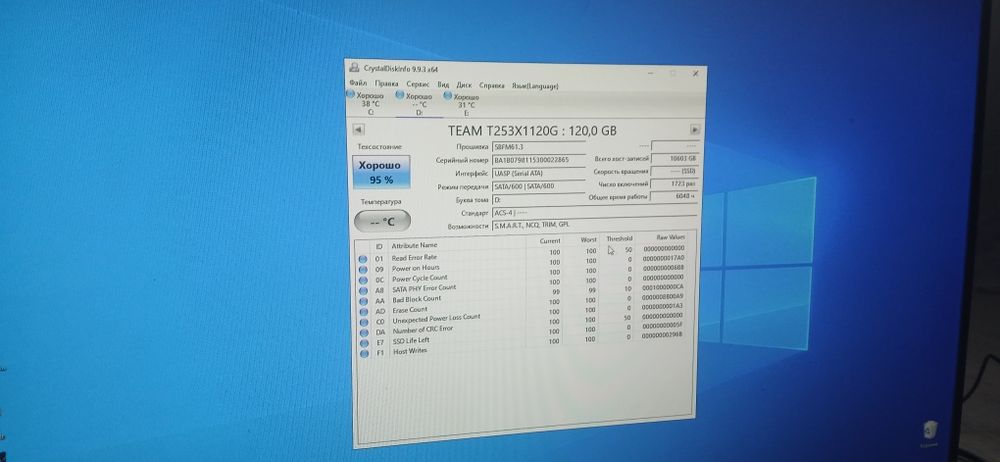Open the Правка menu
Viewport: 1000px width, 462px height.
click(386, 84)
